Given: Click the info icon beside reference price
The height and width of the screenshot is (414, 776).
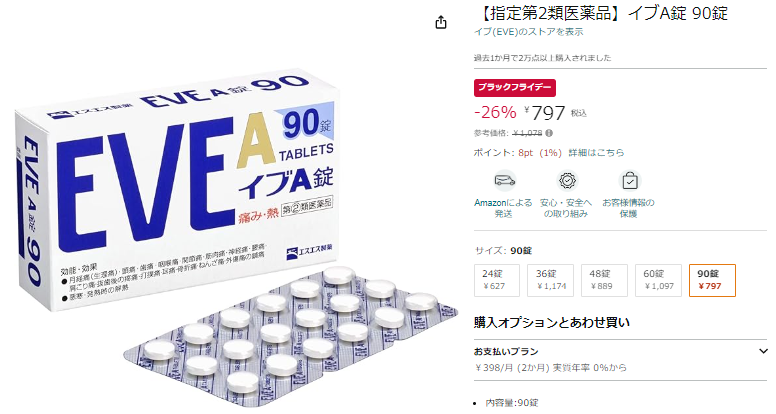Looking at the screenshot, I should pos(549,133).
